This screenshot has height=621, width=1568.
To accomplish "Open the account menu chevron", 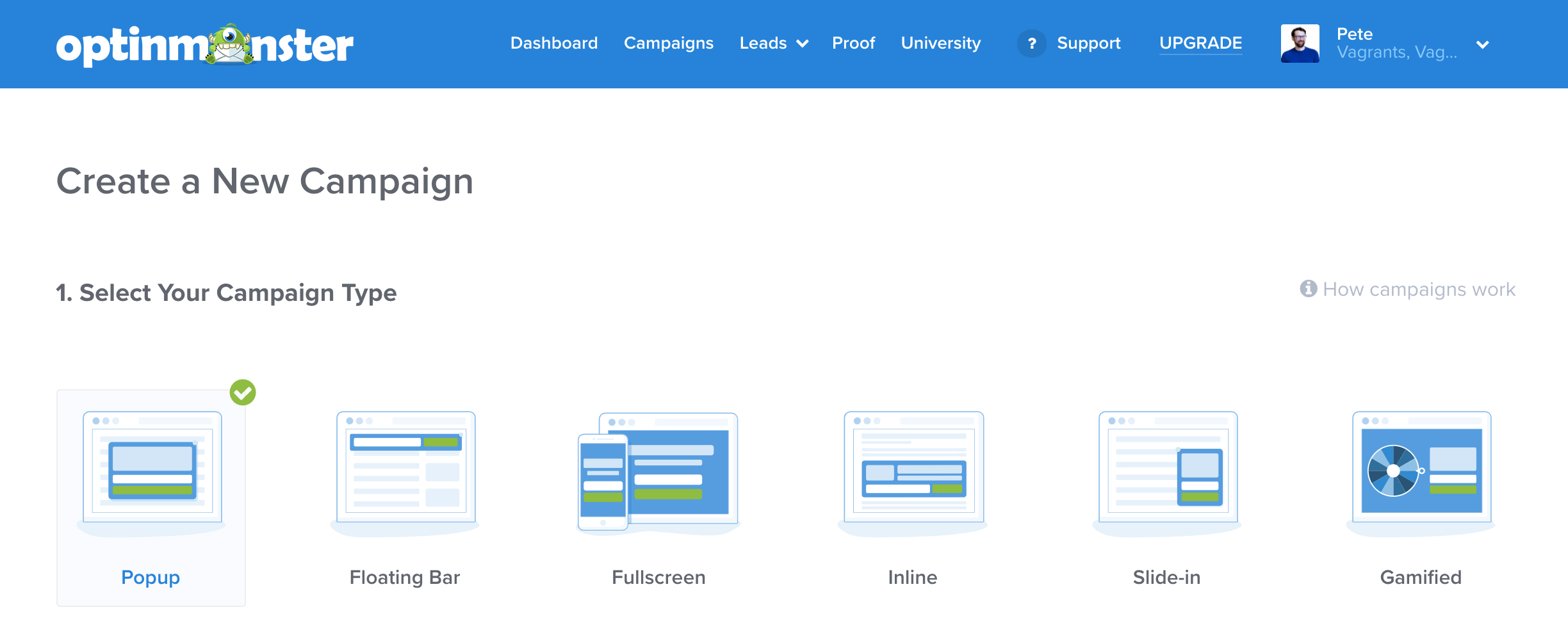I will point(1482,45).
